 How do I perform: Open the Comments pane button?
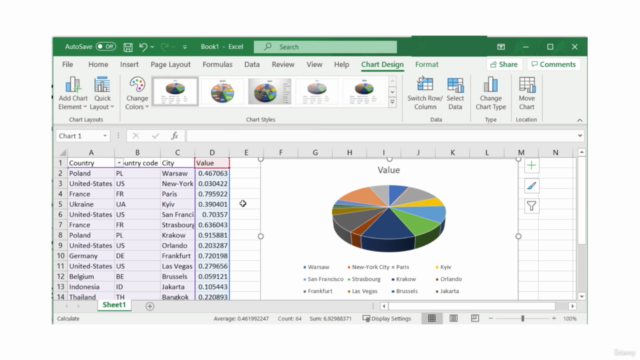(x=553, y=64)
